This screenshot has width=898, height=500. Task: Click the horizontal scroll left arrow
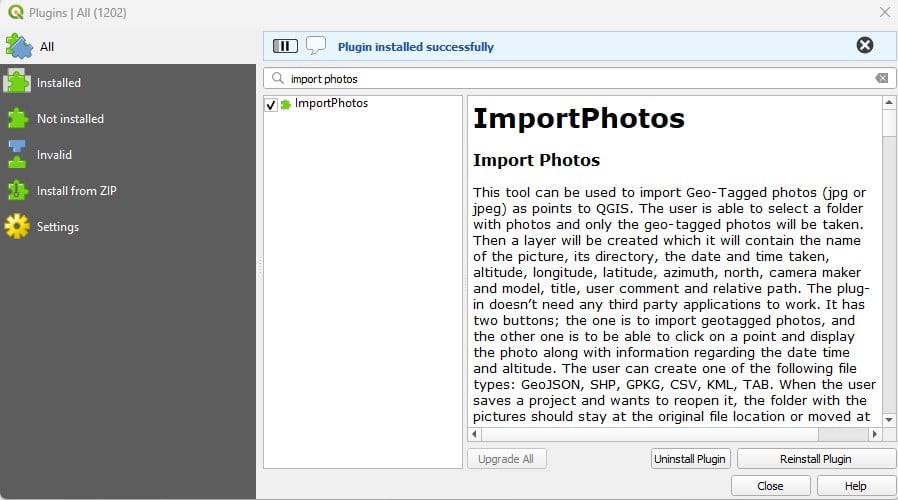click(x=474, y=434)
